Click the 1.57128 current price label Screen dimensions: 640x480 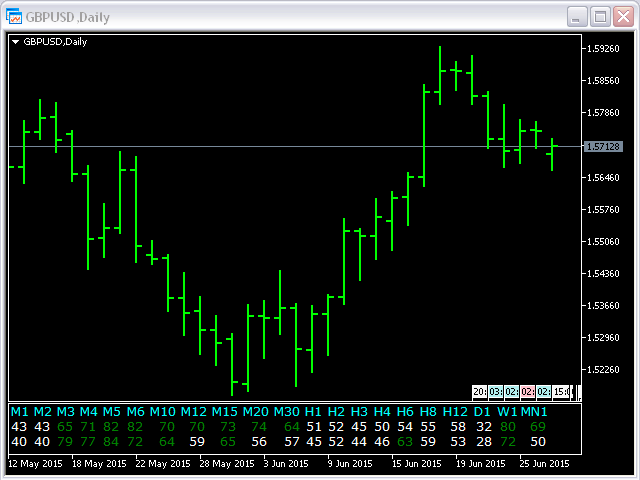pos(606,146)
